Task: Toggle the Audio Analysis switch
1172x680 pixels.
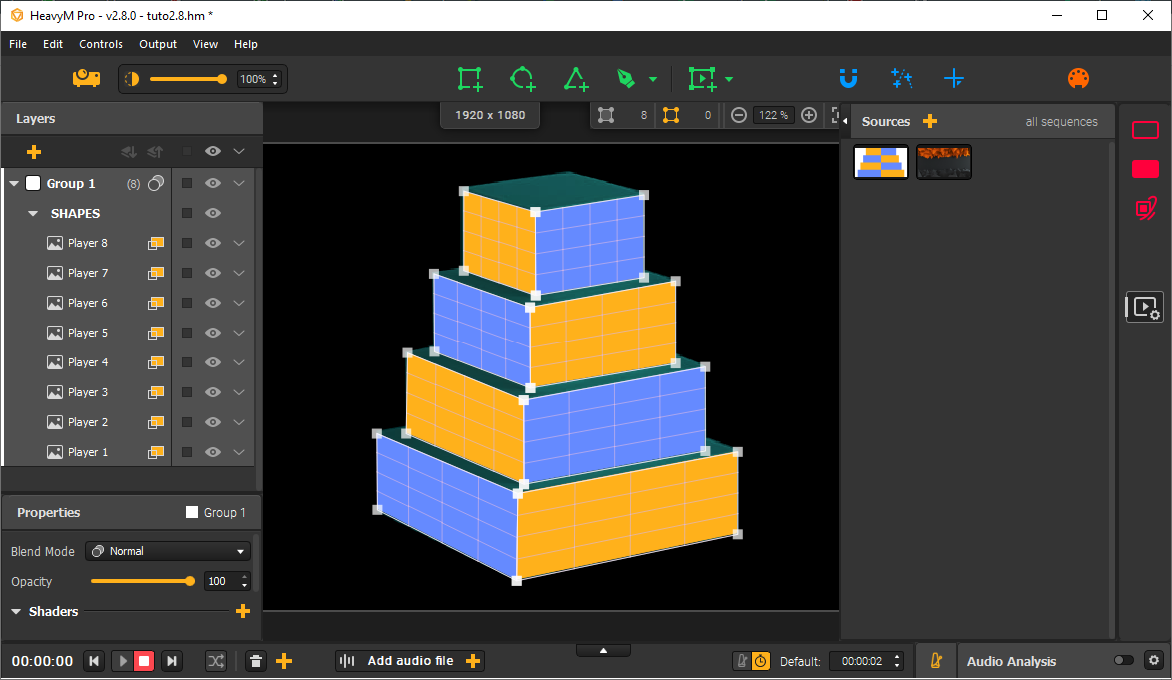Action: 1124,661
